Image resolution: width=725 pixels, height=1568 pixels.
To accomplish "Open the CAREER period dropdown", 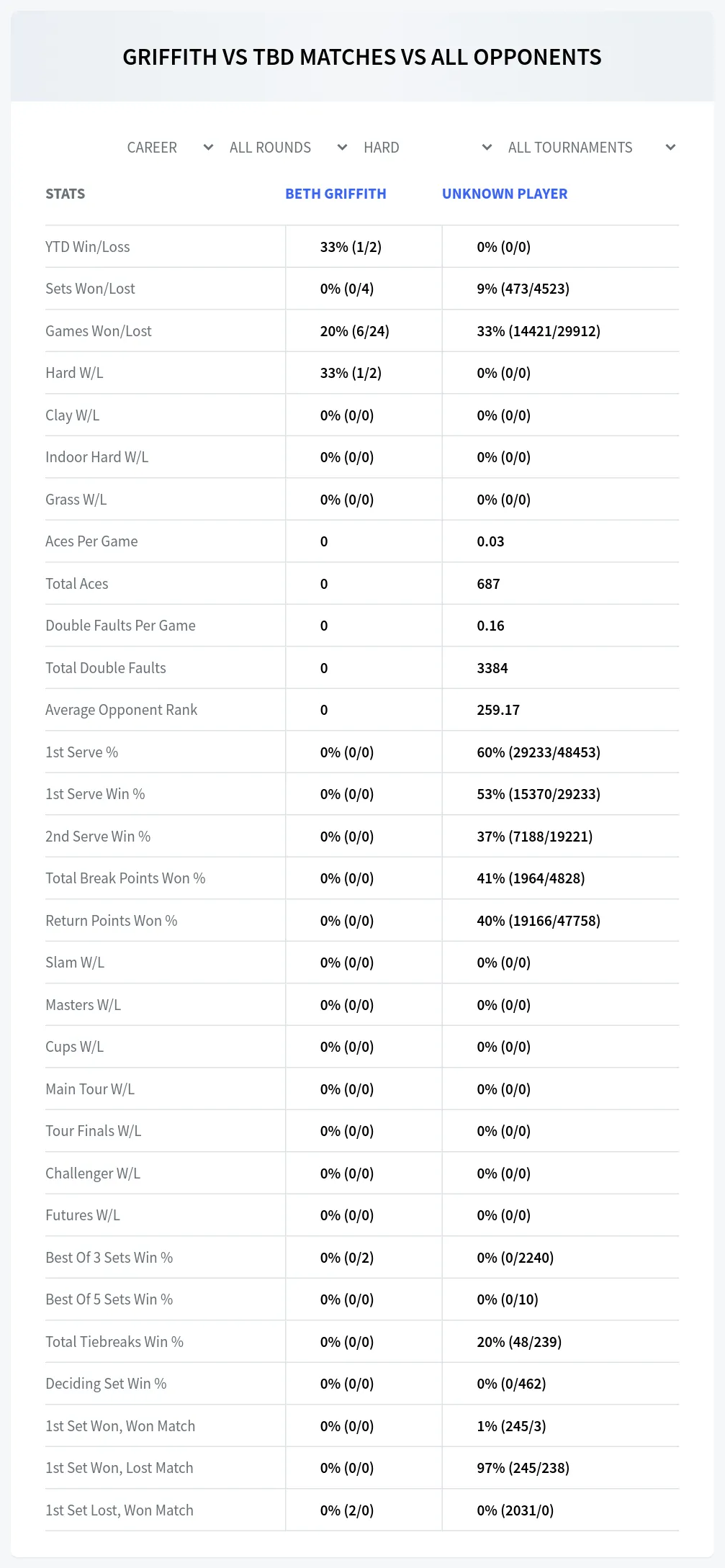I will click(170, 148).
